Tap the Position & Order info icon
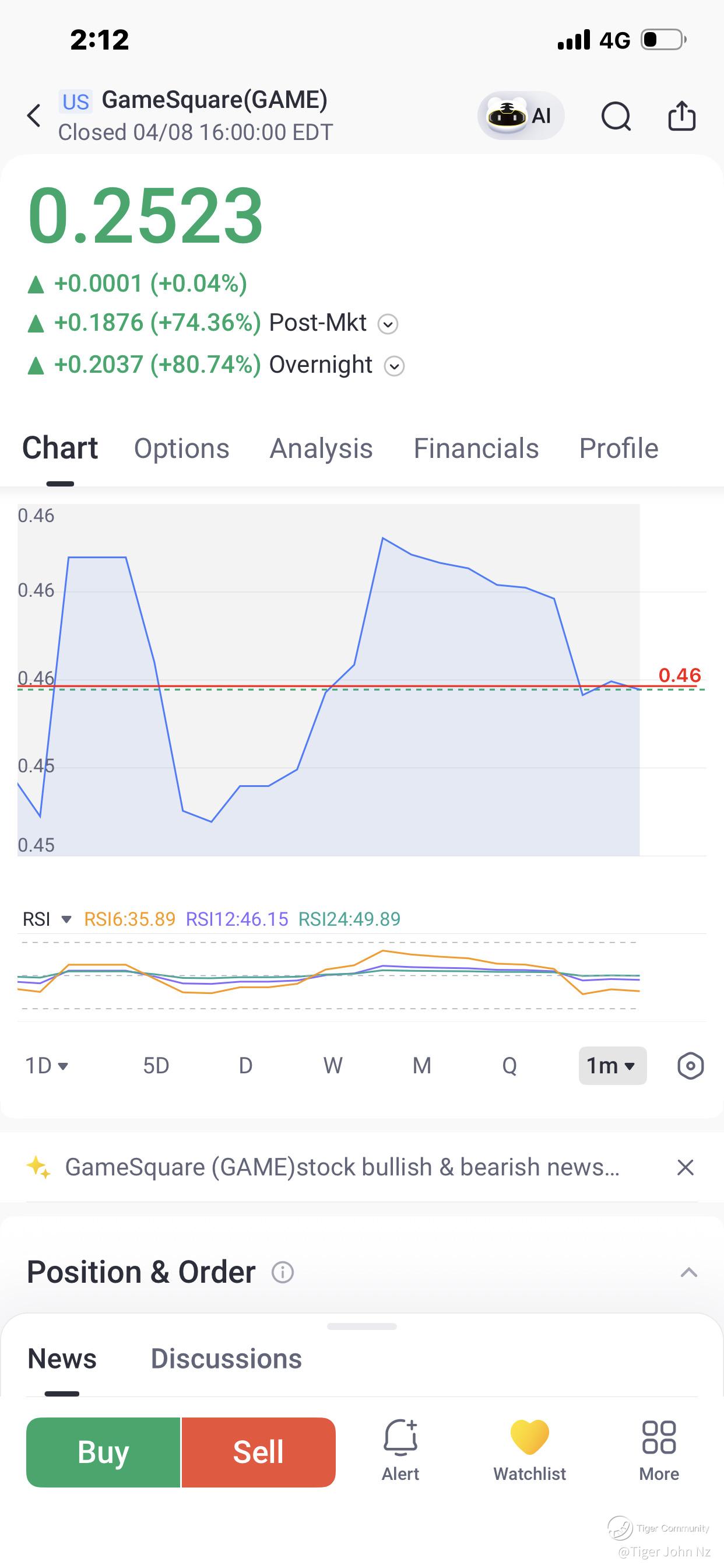 (x=282, y=1272)
